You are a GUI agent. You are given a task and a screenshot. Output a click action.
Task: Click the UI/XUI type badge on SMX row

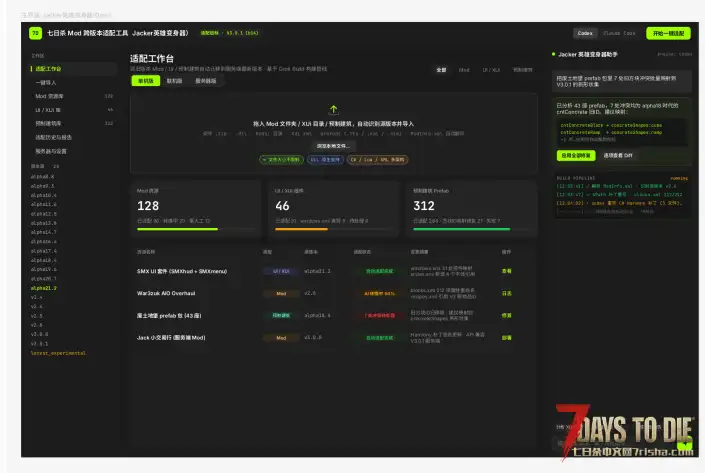point(281,271)
